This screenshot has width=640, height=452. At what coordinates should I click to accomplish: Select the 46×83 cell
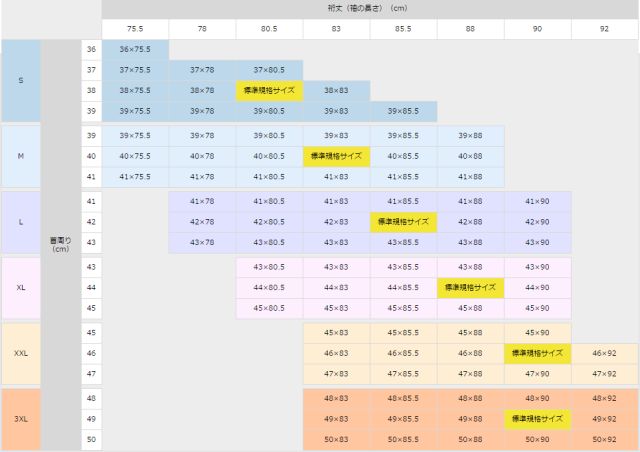click(x=336, y=354)
